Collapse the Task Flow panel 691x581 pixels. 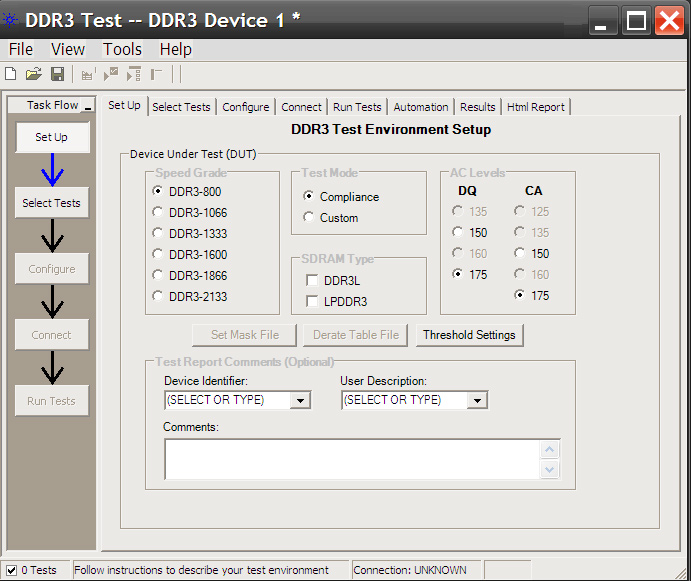88,106
